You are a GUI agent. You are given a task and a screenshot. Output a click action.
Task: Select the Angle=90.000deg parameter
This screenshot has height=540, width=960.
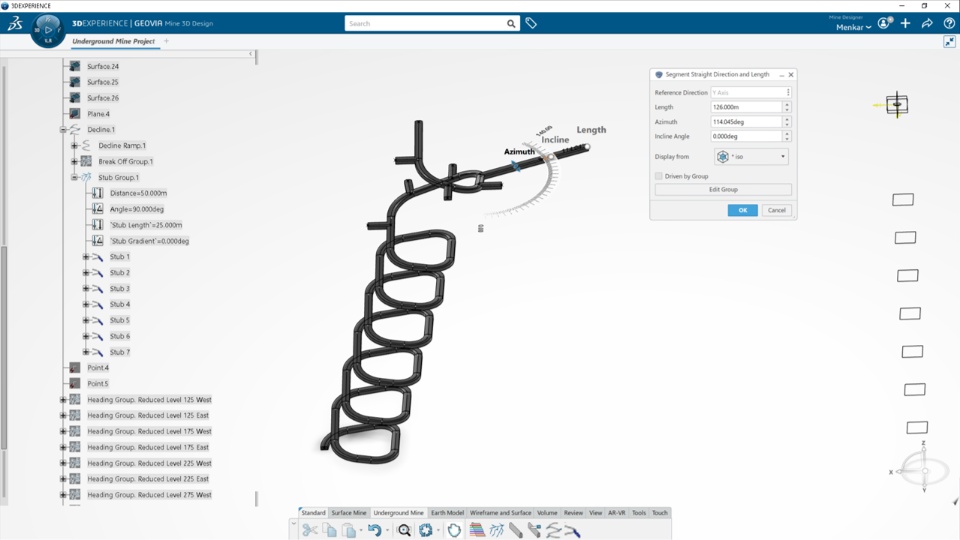click(x=137, y=209)
